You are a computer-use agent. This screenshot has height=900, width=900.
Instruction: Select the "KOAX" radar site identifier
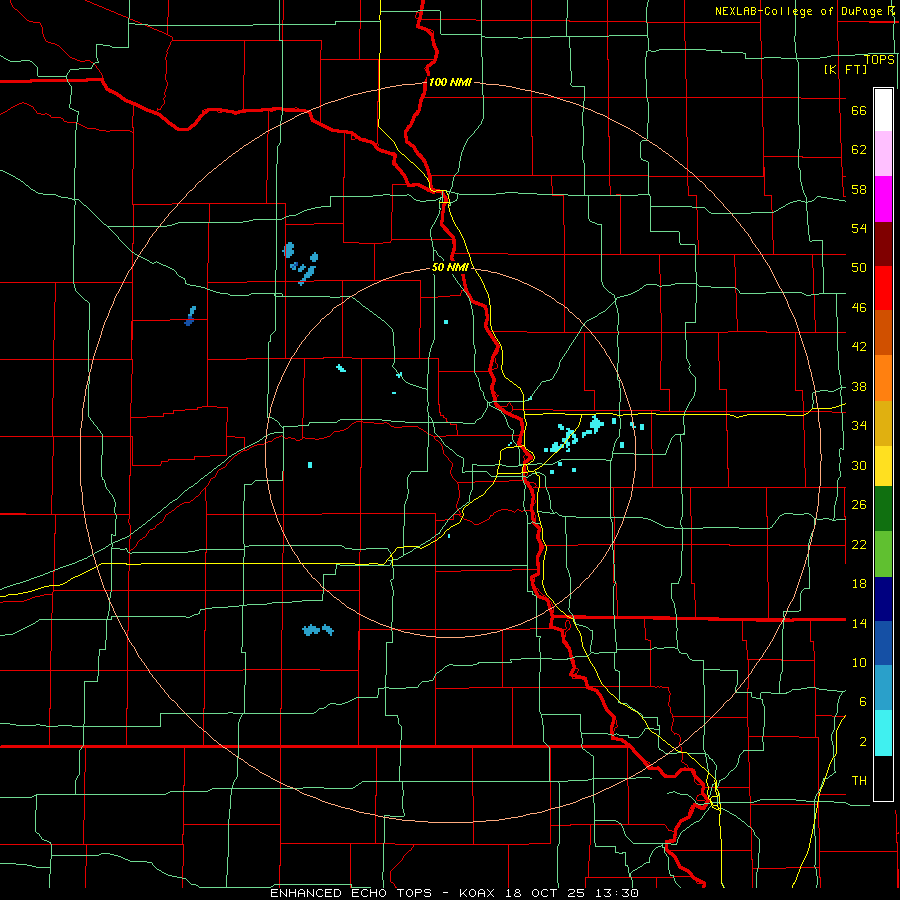[479, 893]
